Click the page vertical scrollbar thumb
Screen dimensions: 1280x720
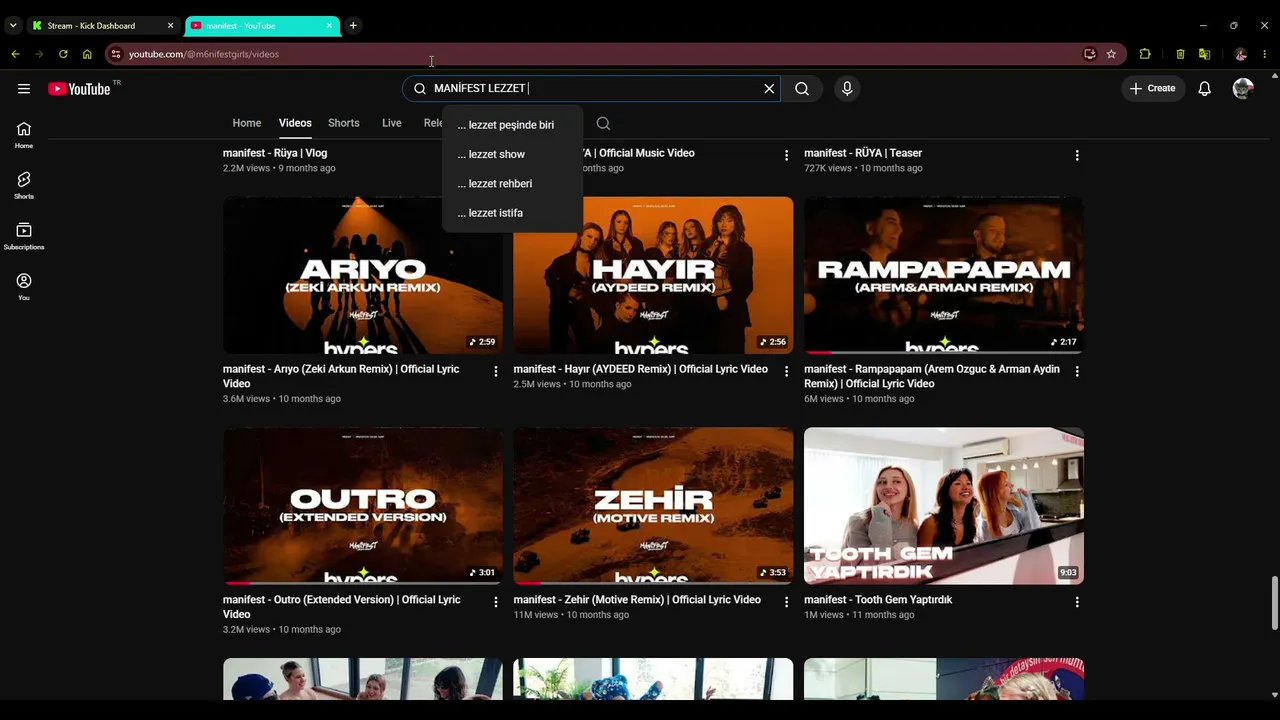coord(1274,603)
